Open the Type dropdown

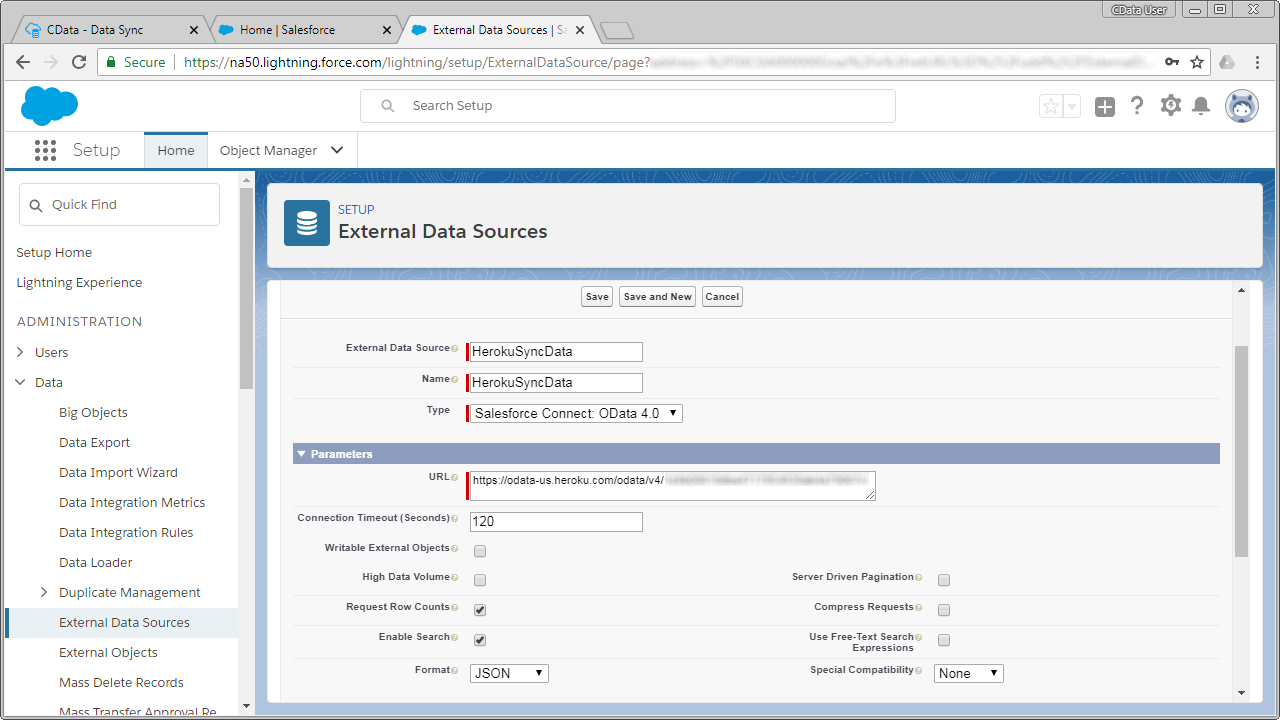coord(576,413)
